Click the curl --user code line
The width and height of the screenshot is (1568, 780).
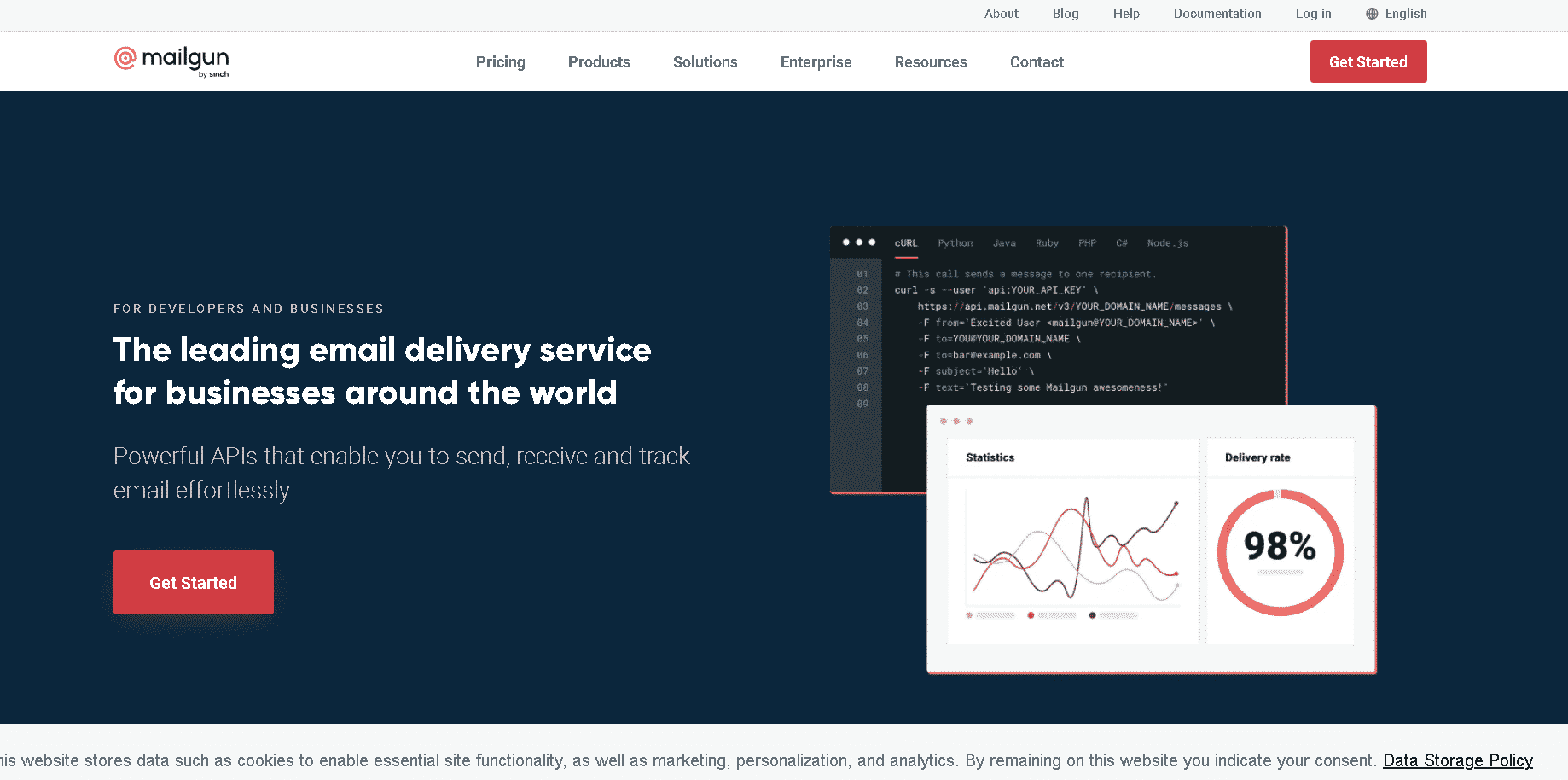pyautogui.click(x=996, y=290)
